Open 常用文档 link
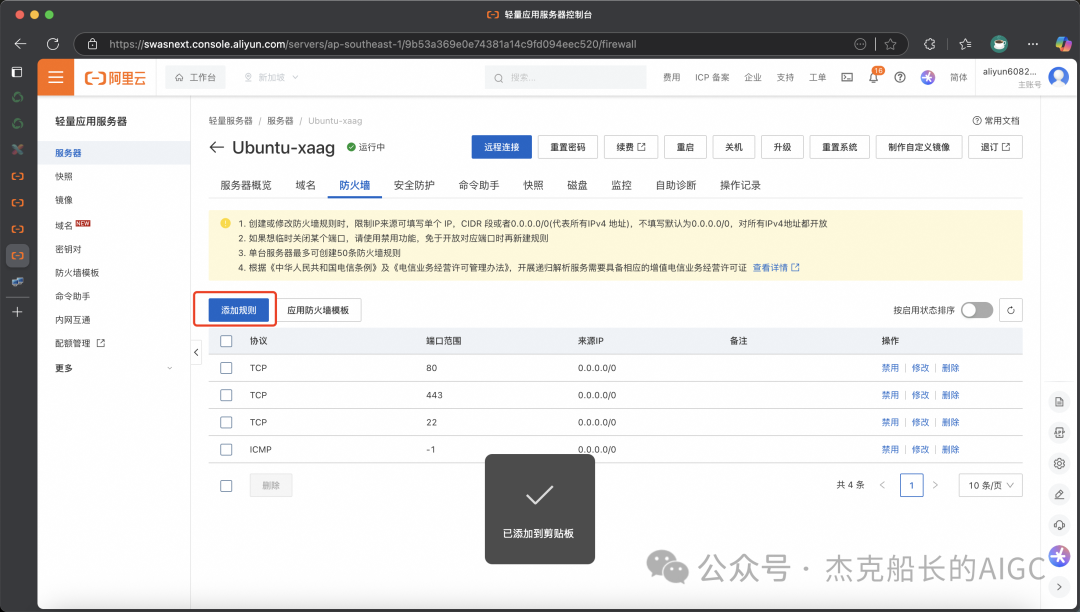 pos(996,120)
